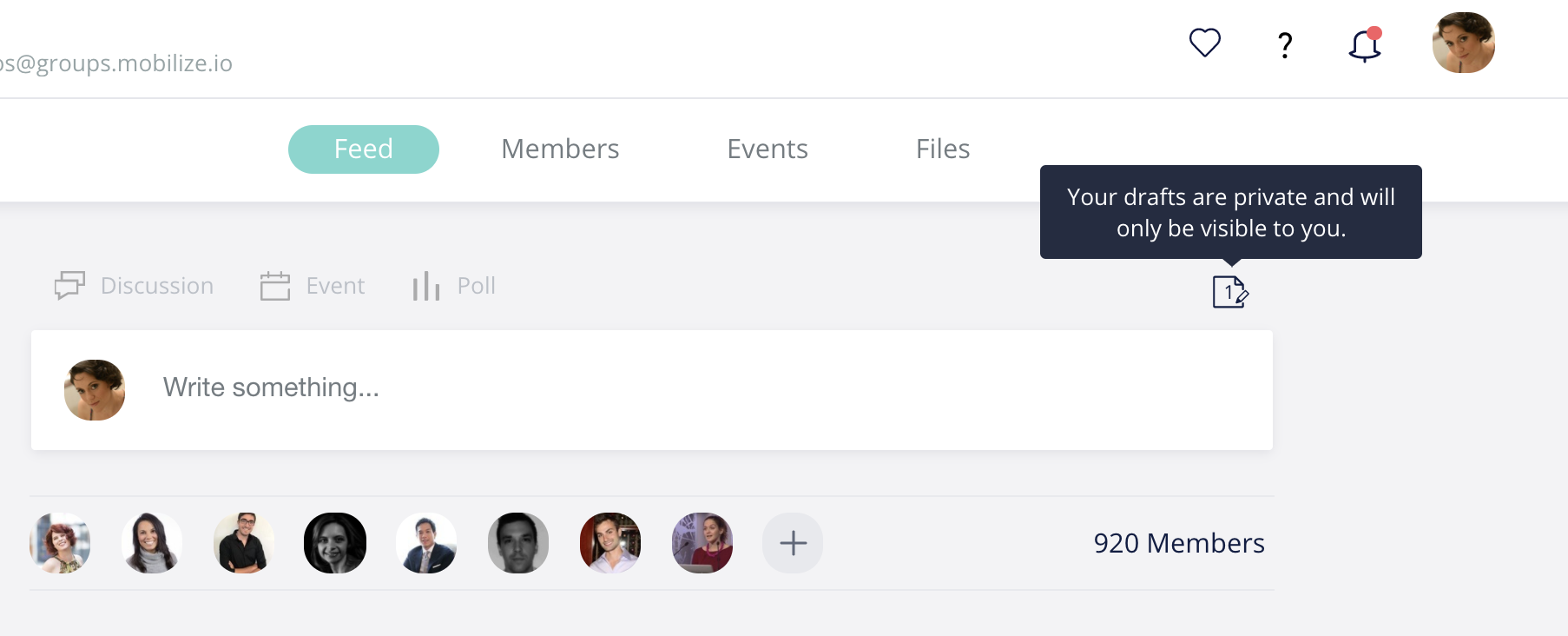This screenshot has width=1568, height=636.
Task: Open the Members tab
Action: tap(560, 149)
